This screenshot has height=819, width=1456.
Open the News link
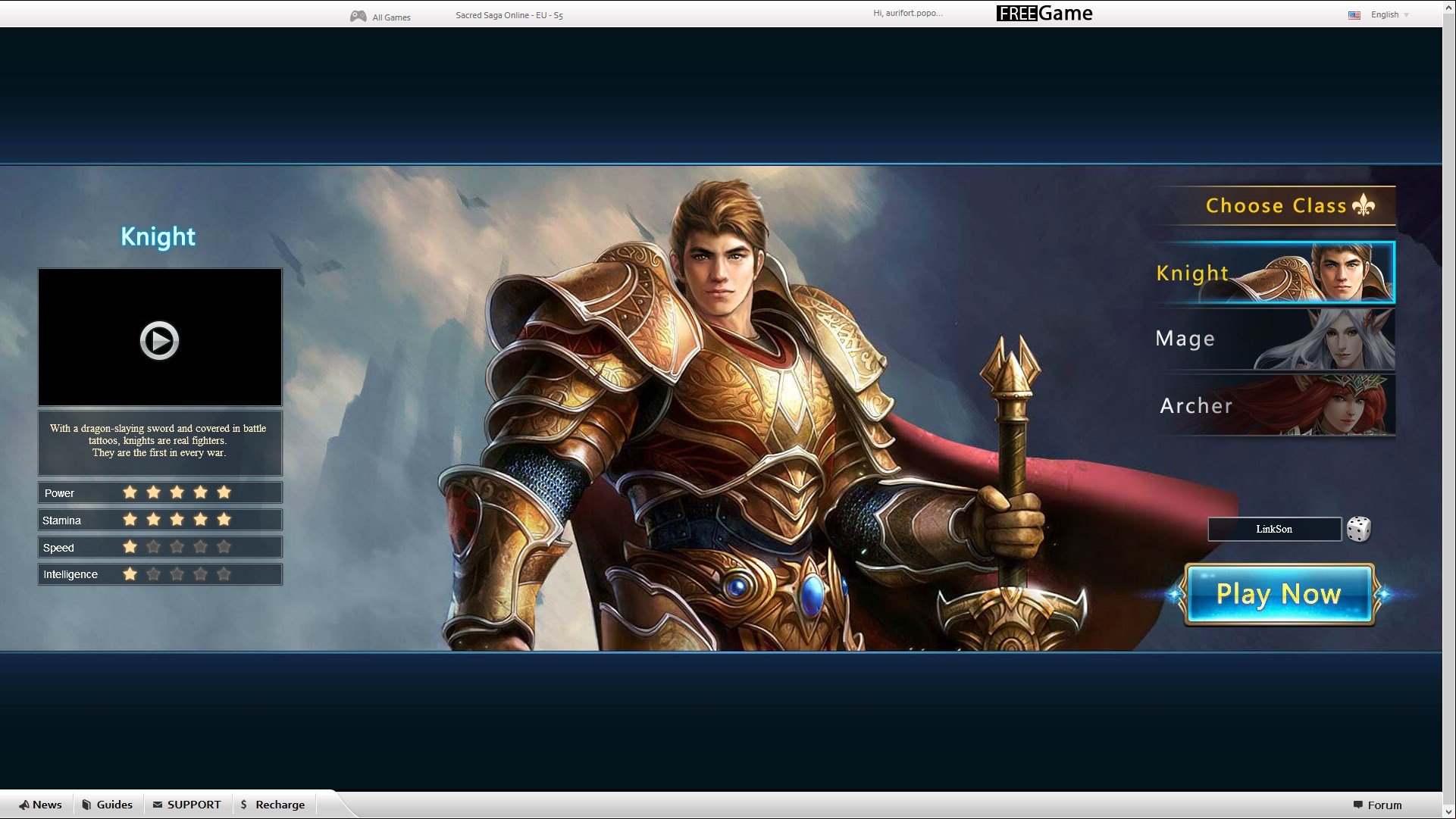click(x=41, y=805)
